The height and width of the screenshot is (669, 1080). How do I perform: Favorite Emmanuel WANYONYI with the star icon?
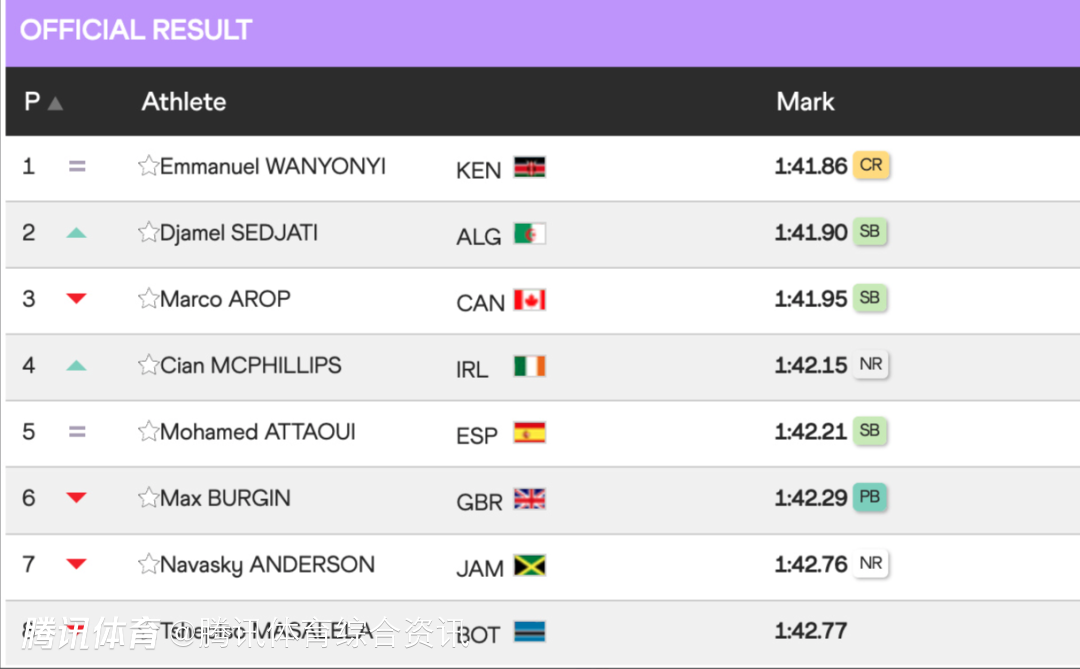(x=148, y=166)
